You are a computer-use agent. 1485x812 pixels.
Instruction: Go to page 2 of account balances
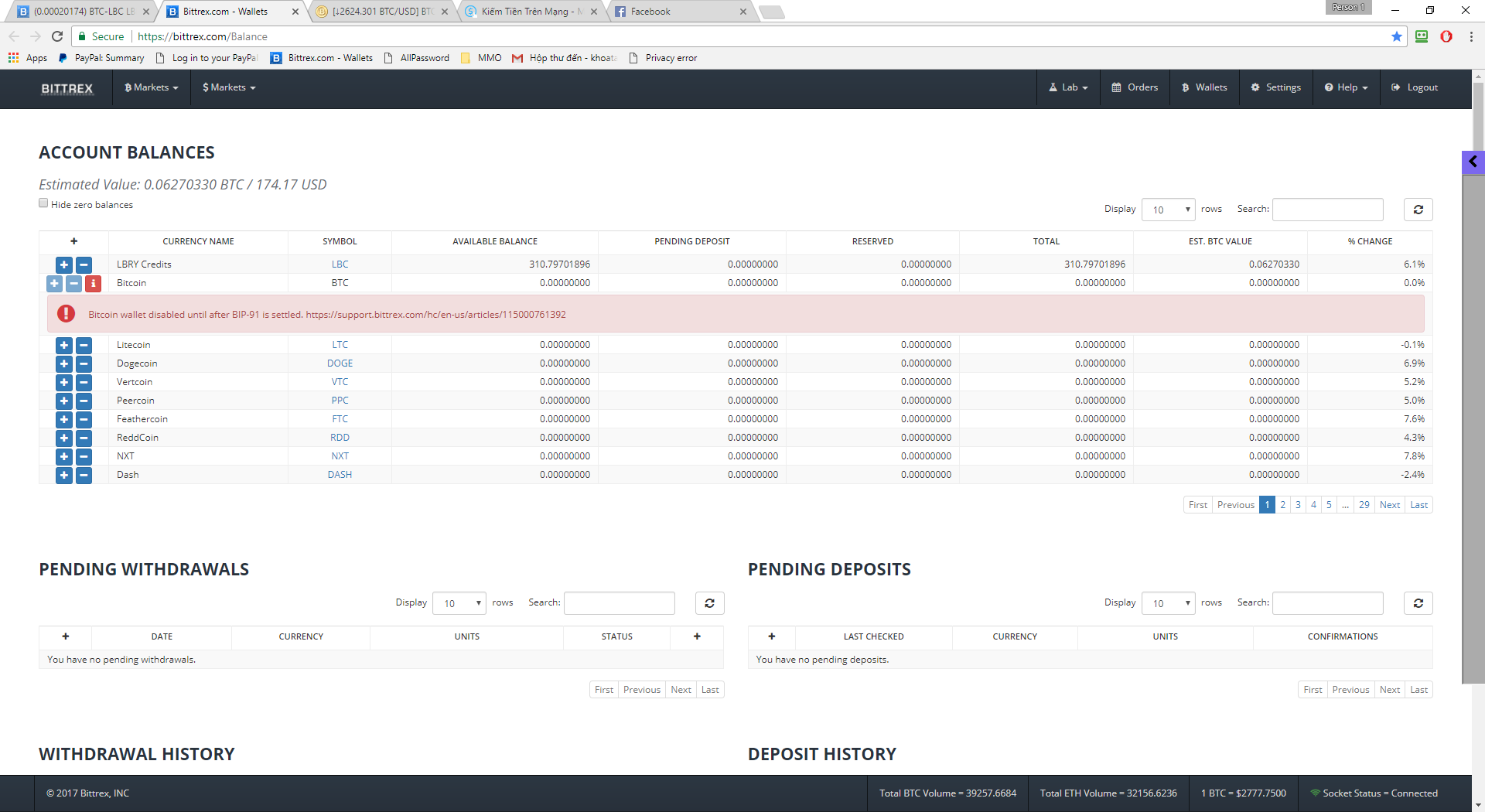[1282, 505]
